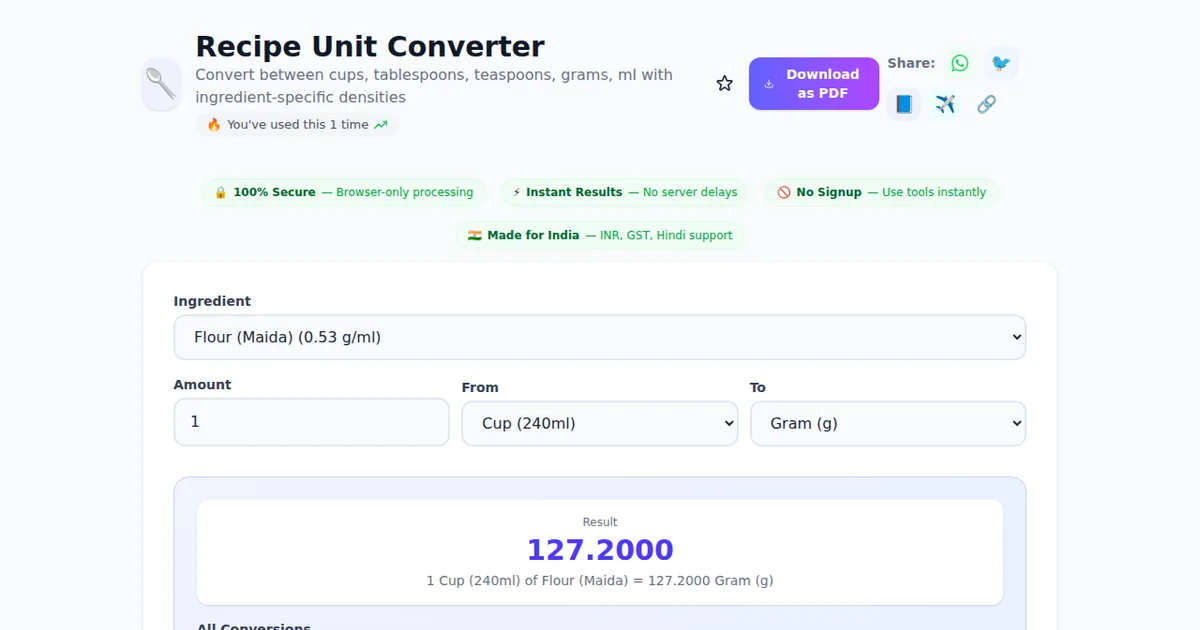Share via the airplane Telegram icon
1200x630 pixels.
[x=945, y=104]
